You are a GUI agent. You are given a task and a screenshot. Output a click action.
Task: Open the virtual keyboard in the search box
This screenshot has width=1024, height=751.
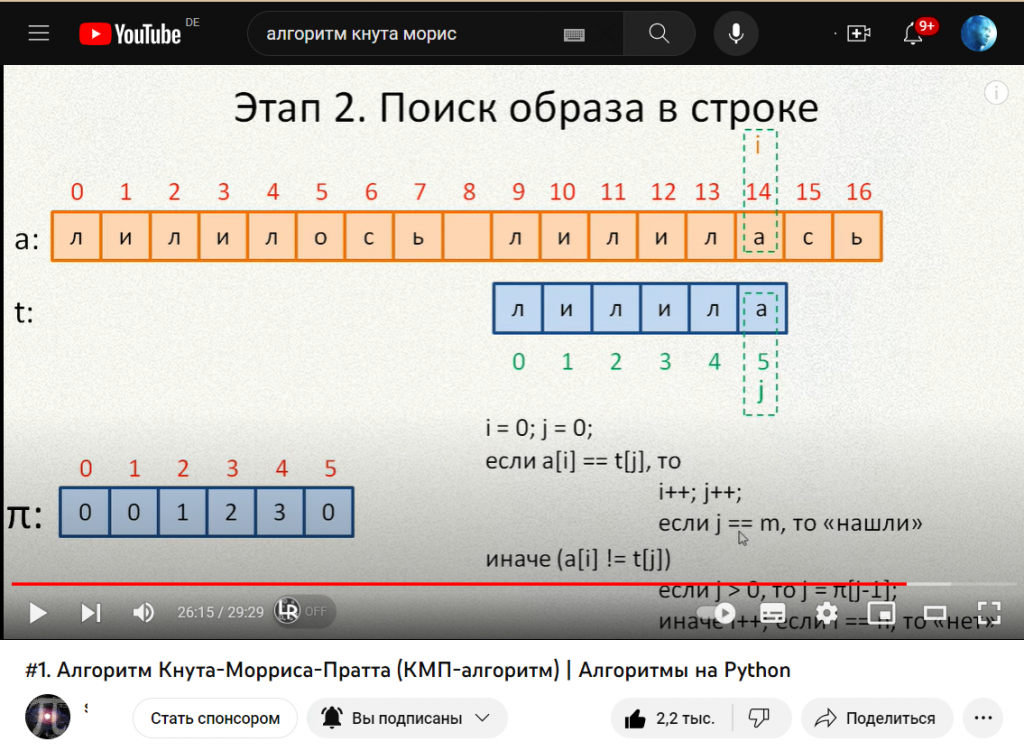[x=574, y=35]
